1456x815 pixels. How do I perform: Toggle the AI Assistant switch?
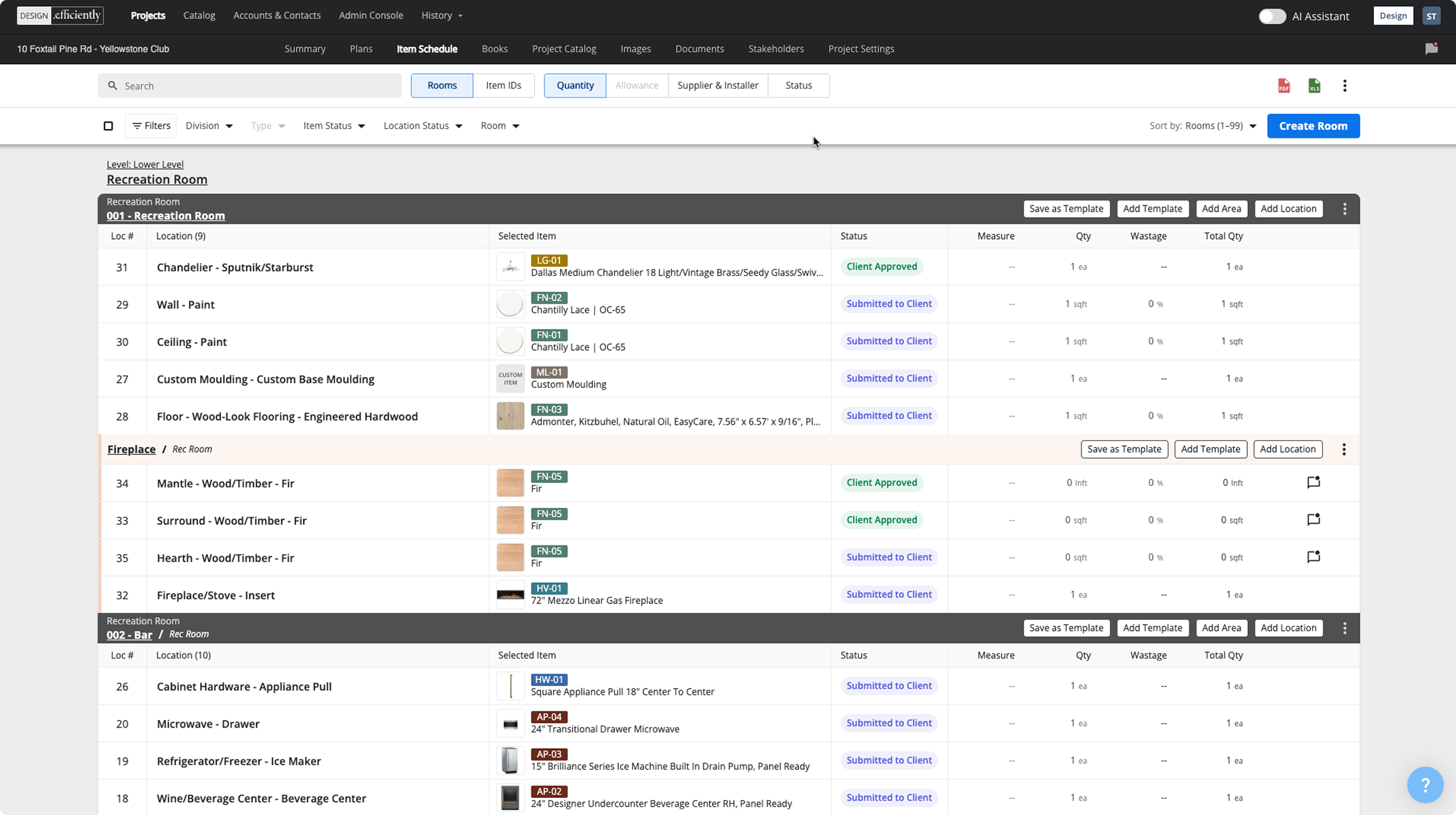(x=1272, y=16)
